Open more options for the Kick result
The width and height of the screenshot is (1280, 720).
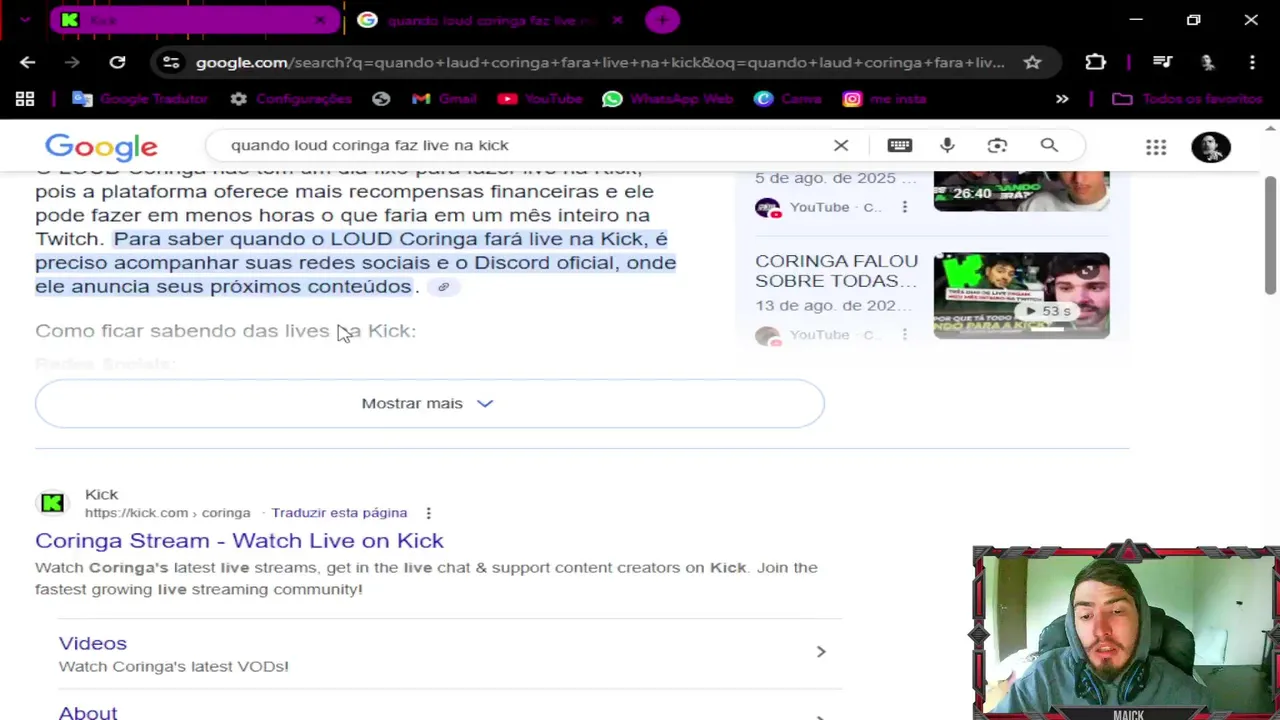click(x=428, y=513)
